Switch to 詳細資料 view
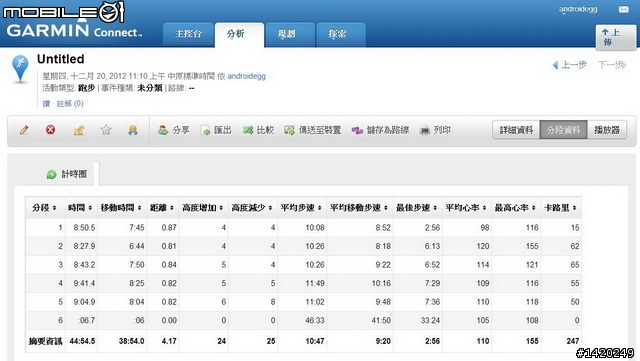The width and height of the screenshot is (640, 361). [516, 130]
